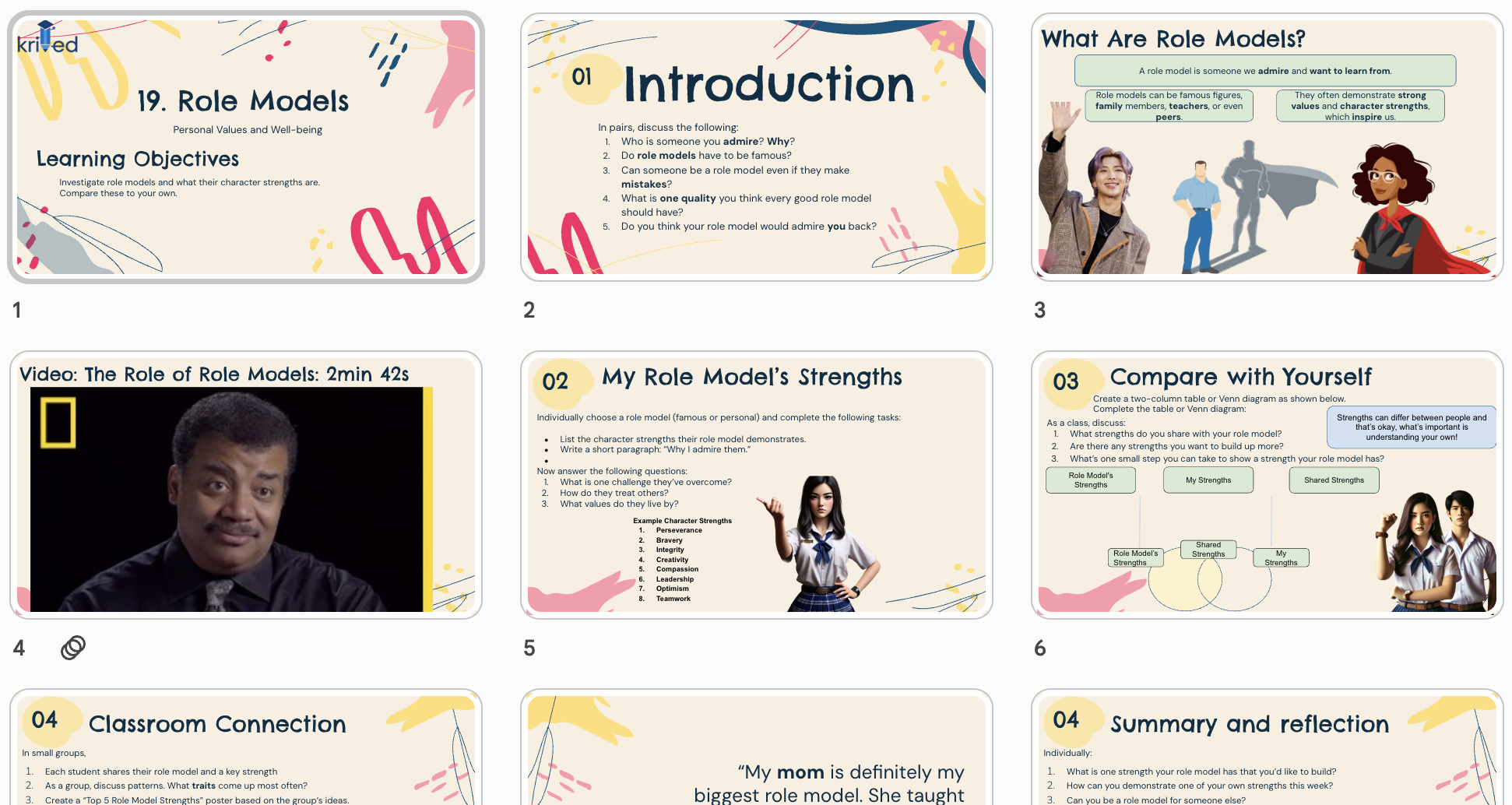Select the What Are Role Models slide

[1267, 147]
